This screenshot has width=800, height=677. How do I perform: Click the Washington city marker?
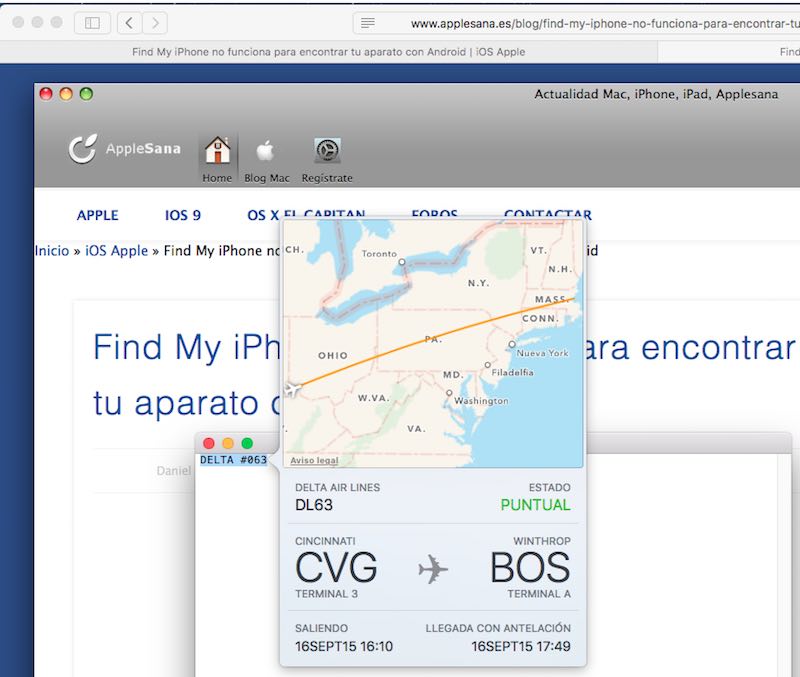[x=449, y=393]
